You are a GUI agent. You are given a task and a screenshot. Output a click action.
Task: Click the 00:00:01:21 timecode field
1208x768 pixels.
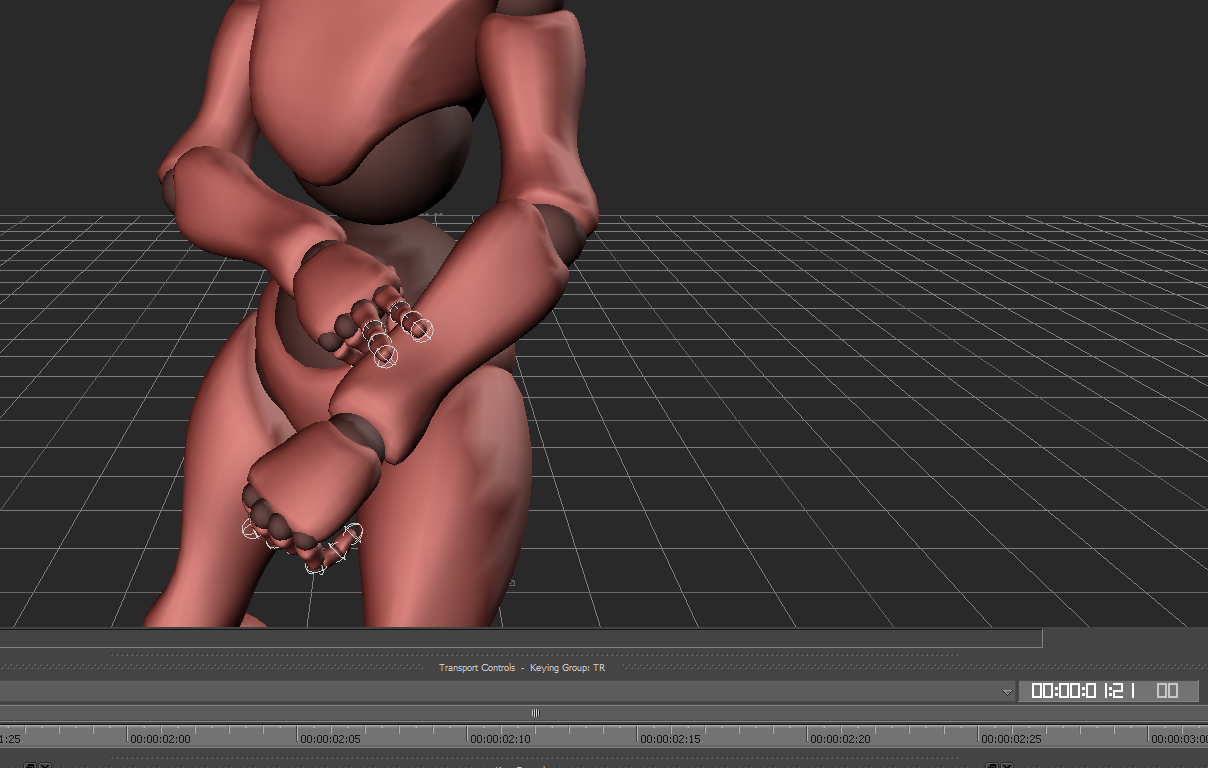click(1083, 691)
